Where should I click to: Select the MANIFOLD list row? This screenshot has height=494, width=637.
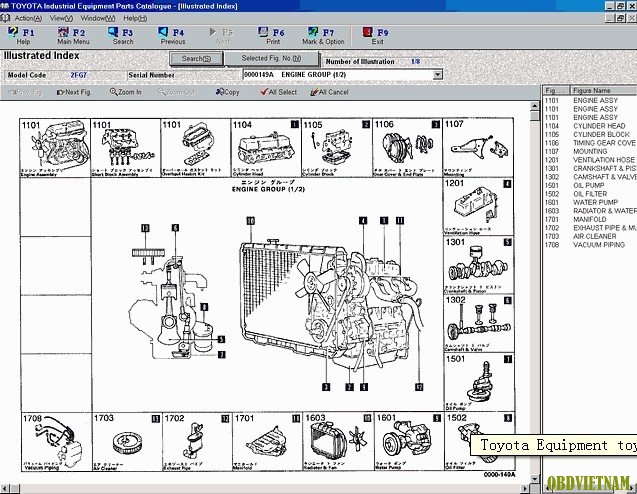coord(590,219)
